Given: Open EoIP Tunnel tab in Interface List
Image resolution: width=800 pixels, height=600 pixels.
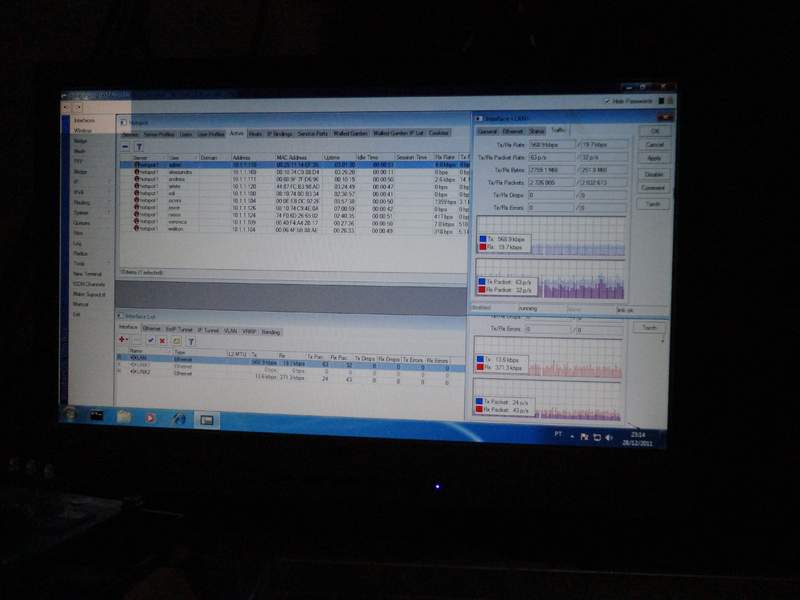Looking at the screenshot, I should [179, 330].
